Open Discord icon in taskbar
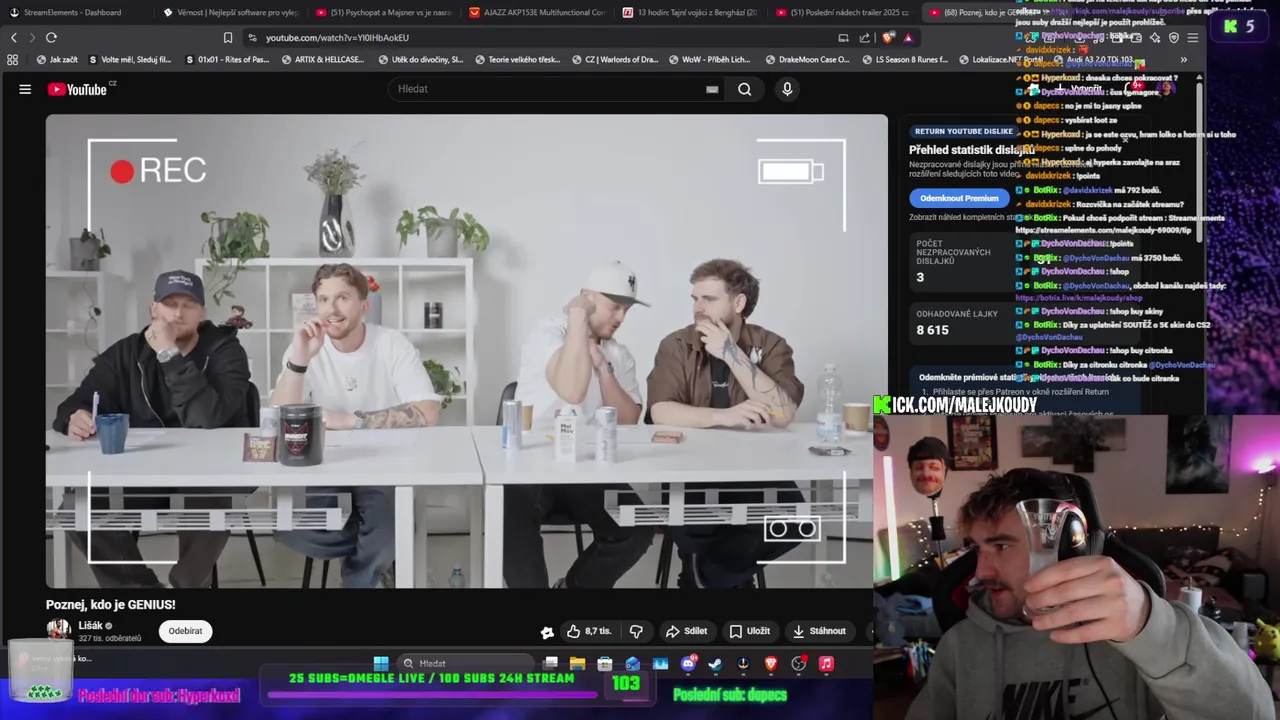The width and height of the screenshot is (1280, 720). [x=688, y=663]
